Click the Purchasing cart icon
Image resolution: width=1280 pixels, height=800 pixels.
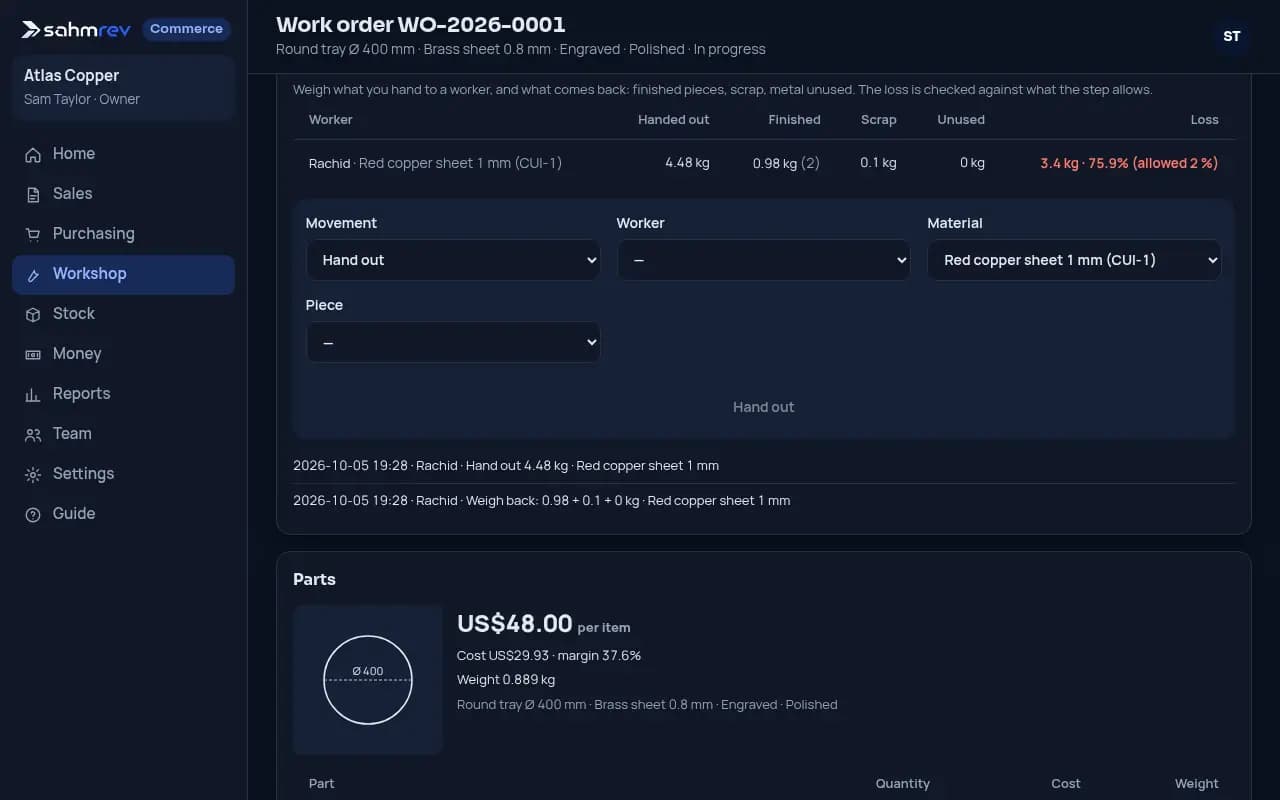(x=33, y=234)
